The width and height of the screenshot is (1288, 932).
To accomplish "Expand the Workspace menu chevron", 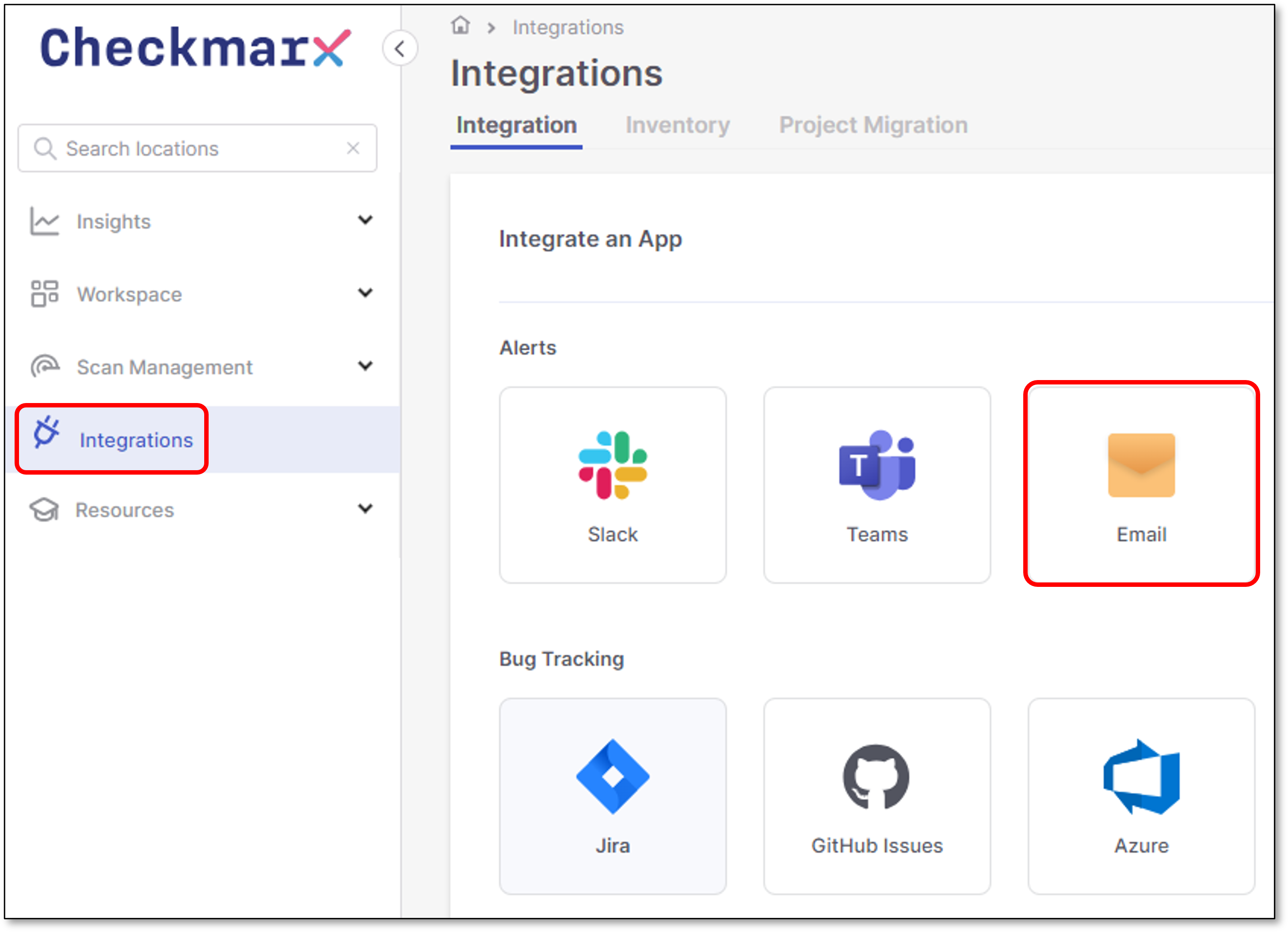I will click(x=365, y=293).
